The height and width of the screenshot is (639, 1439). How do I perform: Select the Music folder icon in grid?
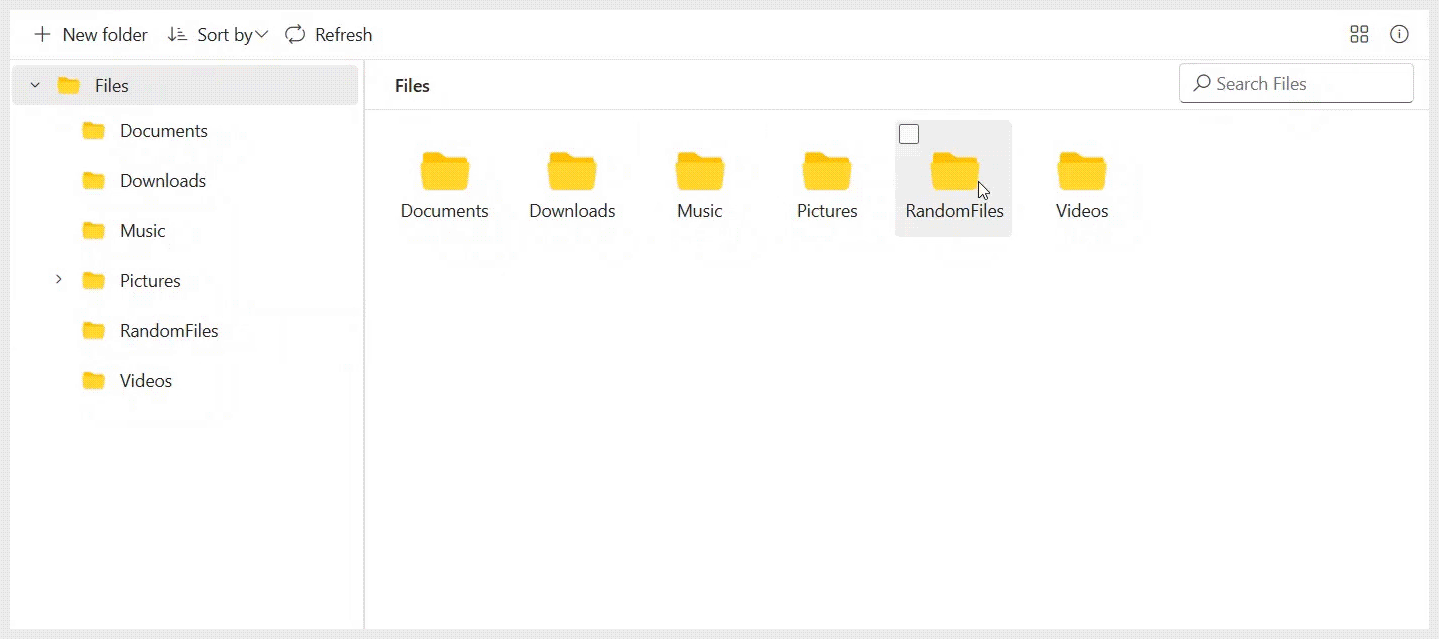click(700, 172)
